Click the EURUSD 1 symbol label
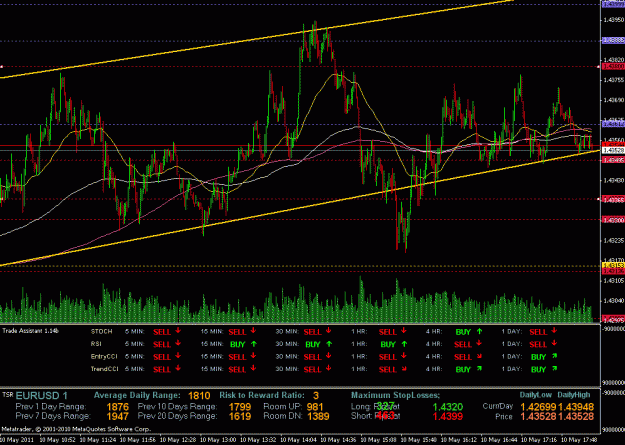625x445 pixels. point(42,396)
